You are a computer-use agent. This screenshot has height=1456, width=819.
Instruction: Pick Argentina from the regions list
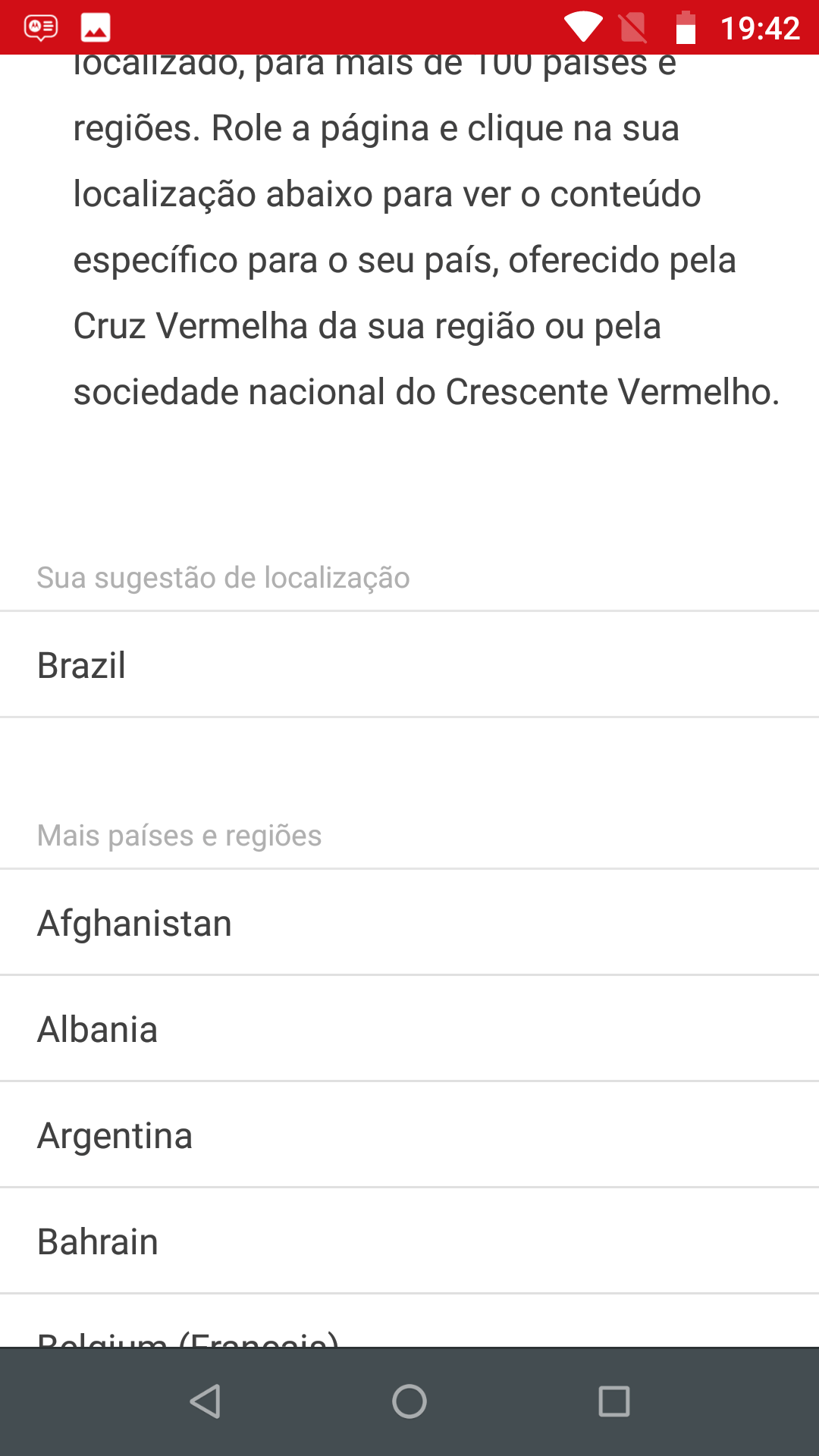(409, 1135)
